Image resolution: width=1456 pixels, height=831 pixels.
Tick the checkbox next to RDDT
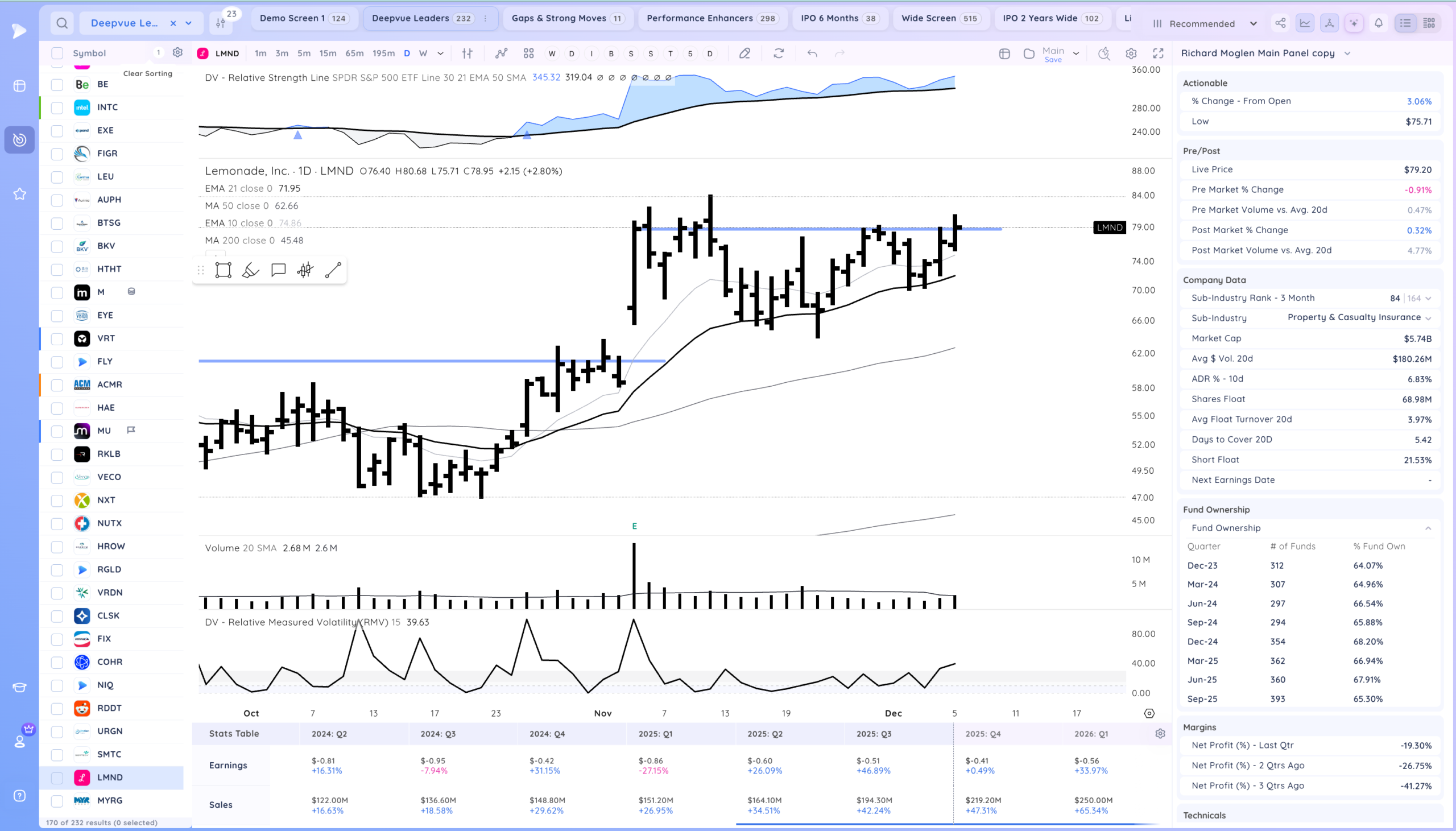click(x=57, y=708)
